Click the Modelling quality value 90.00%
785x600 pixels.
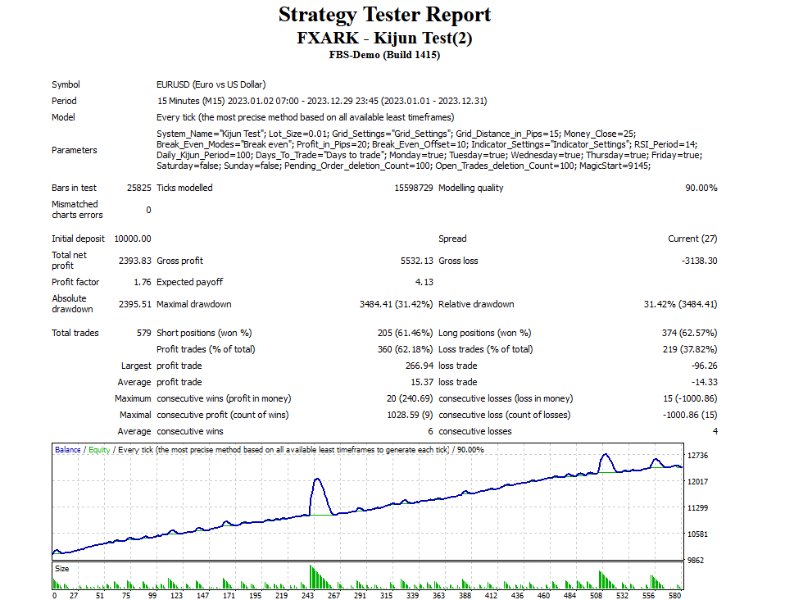[701, 188]
